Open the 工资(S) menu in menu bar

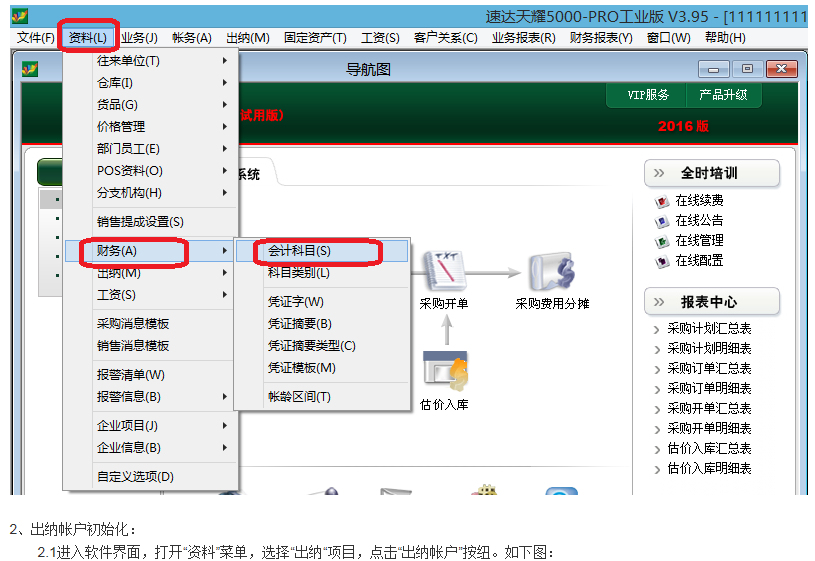[x=380, y=38]
